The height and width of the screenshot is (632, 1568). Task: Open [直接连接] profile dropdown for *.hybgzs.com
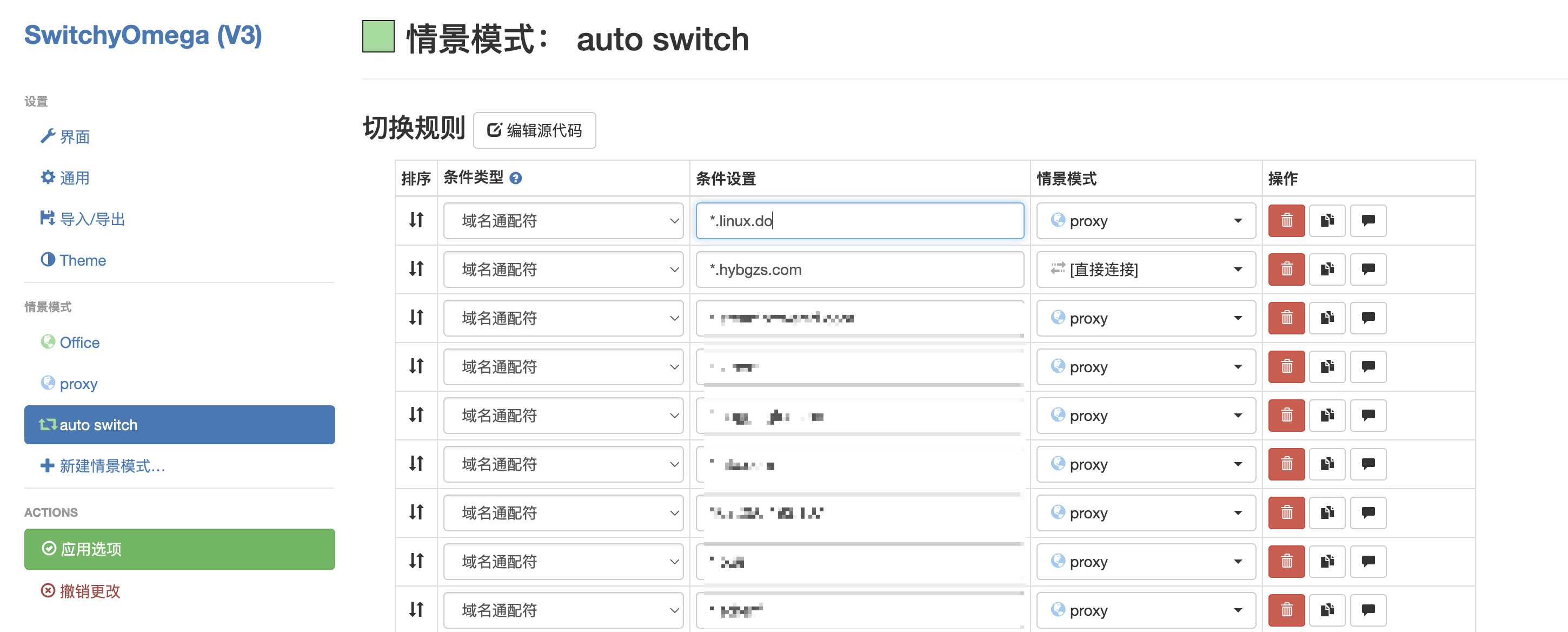pos(1146,269)
